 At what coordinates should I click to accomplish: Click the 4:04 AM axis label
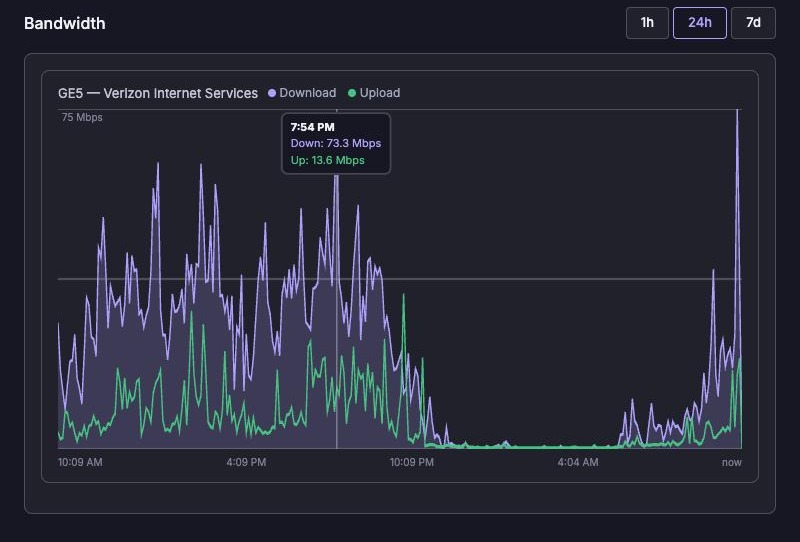click(x=578, y=462)
